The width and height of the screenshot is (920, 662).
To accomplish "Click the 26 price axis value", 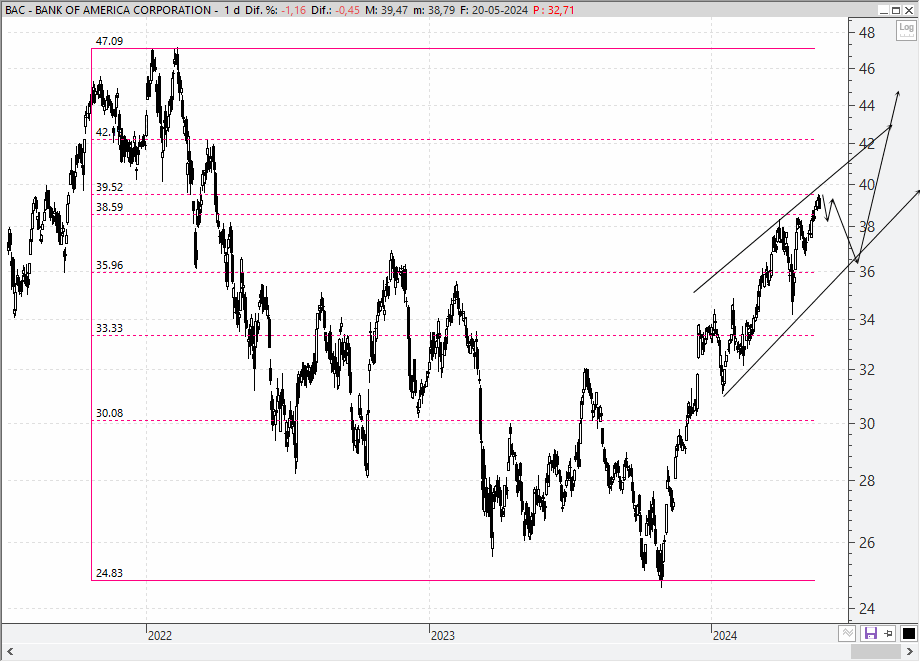I will pyautogui.click(x=867, y=543).
